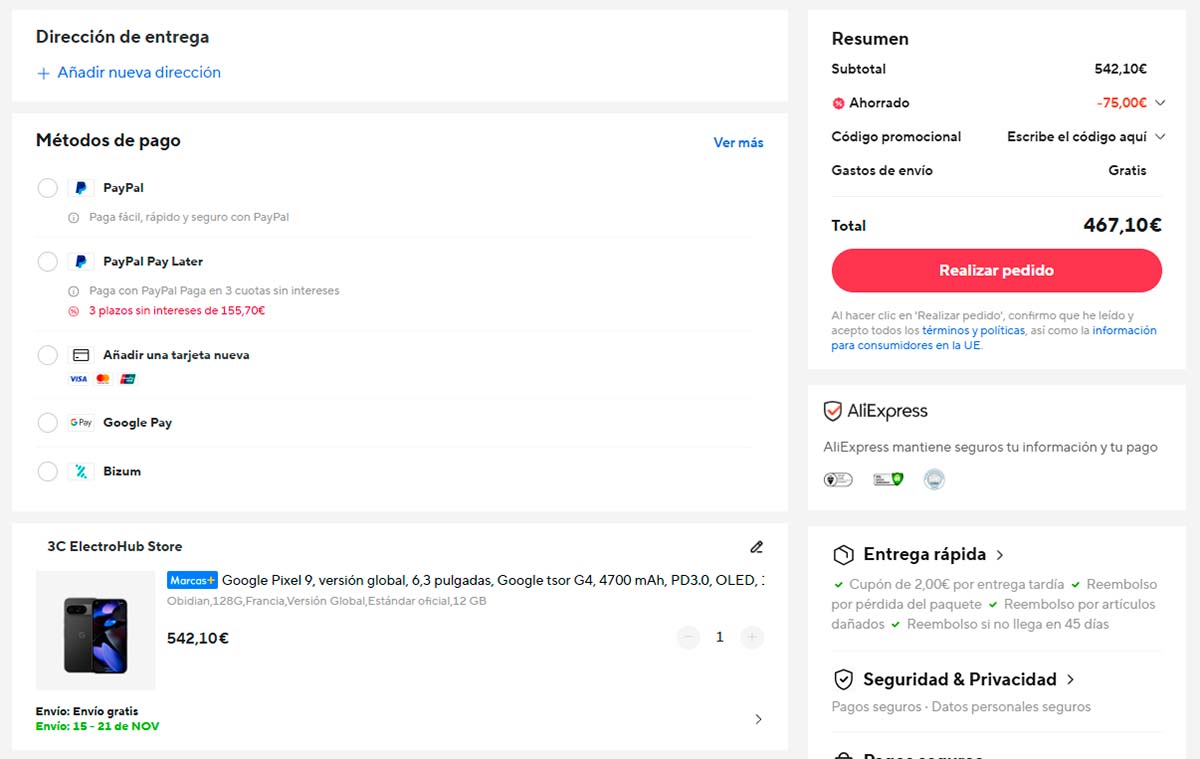The width and height of the screenshot is (1200, 759).
Task: Increase the Google Pixel 9 quantity
Action: click(x=752, y=637)
